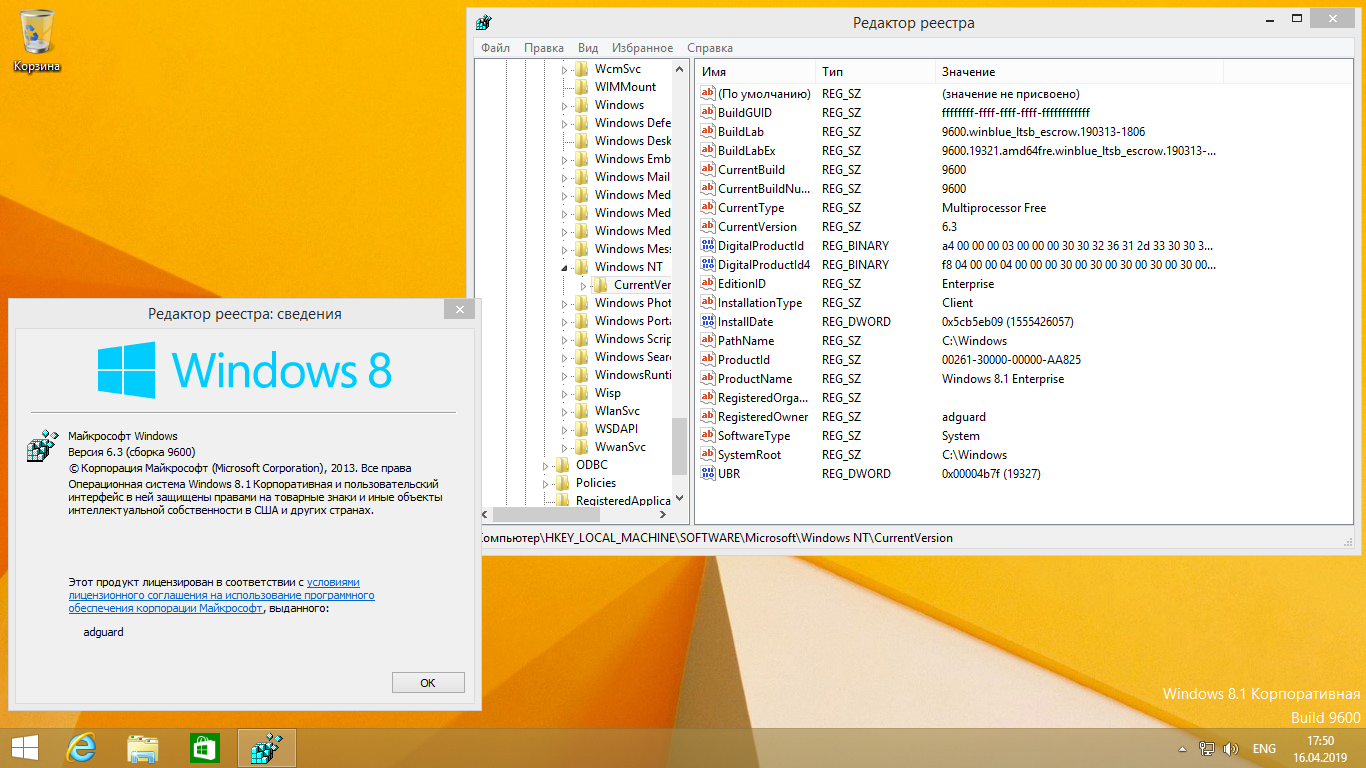Select the PathName value name
The width and height of the screenshot is (1366, 768).
pyautogui.click(x=746, y=341)
